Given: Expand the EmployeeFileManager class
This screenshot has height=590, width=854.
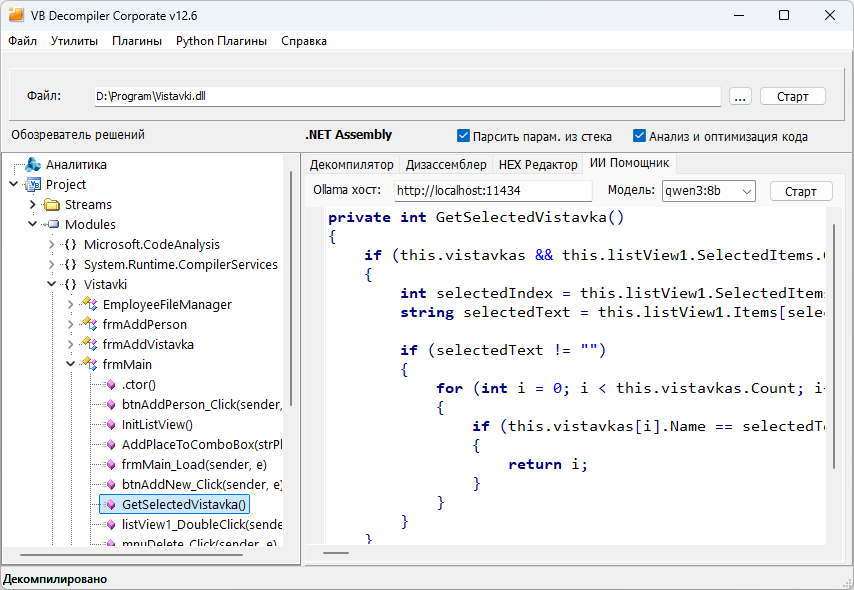Looking at the screenshot, I should click(71, 304).
